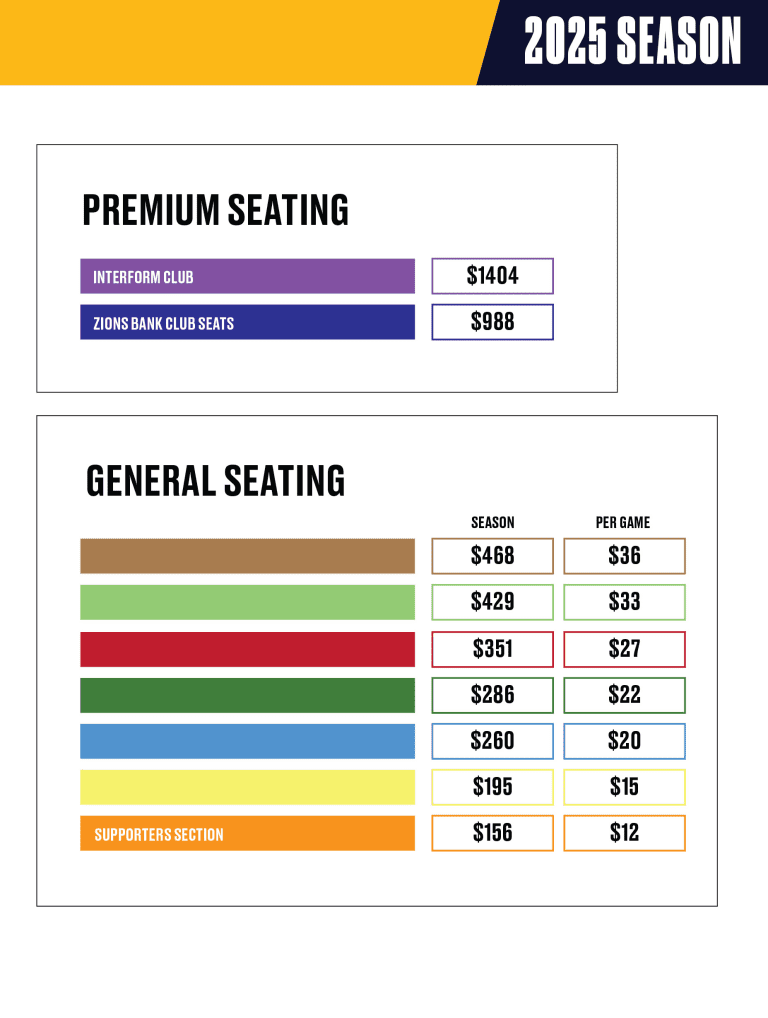The height and width of the screenshot is (1018, 768).
Task: Click the Interform Club purple bar
Action: [247, 276]
